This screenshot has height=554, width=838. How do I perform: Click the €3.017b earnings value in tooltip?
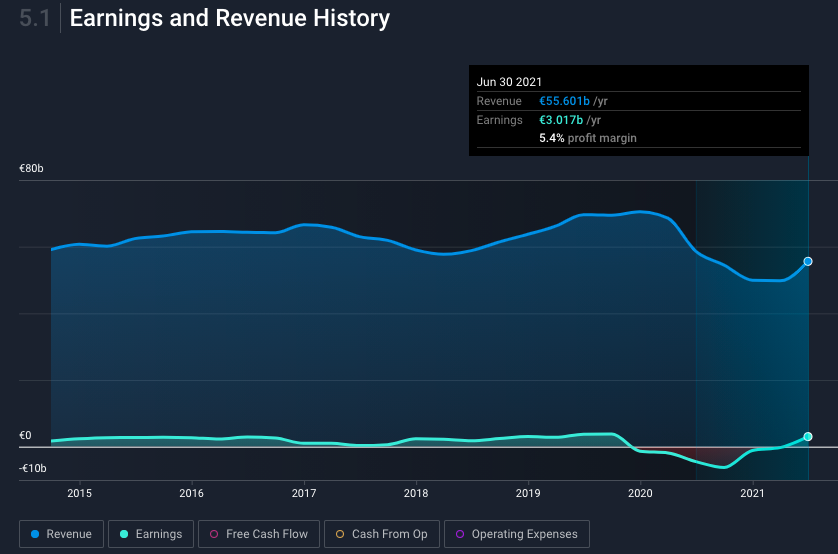(x=561, y=120)
